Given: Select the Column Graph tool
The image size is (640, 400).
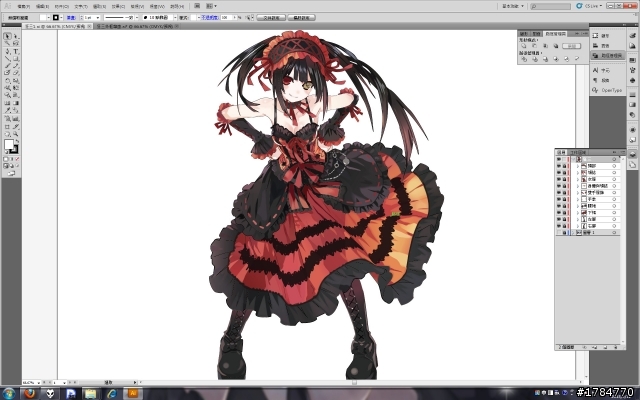Looking at the screenshot, I should [x=16, y=119].
